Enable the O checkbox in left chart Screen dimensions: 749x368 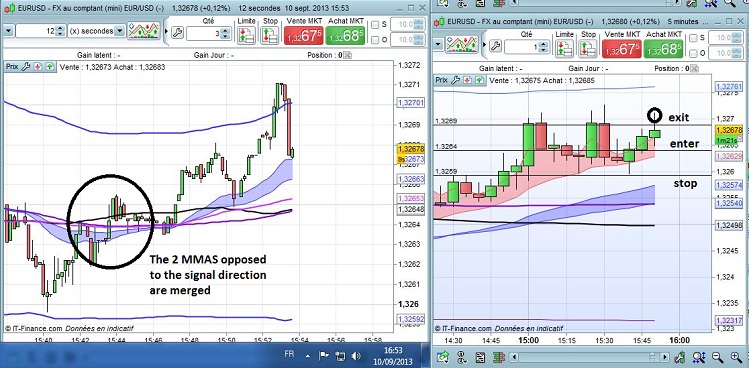pyautogui.click(x=375, y=40)
